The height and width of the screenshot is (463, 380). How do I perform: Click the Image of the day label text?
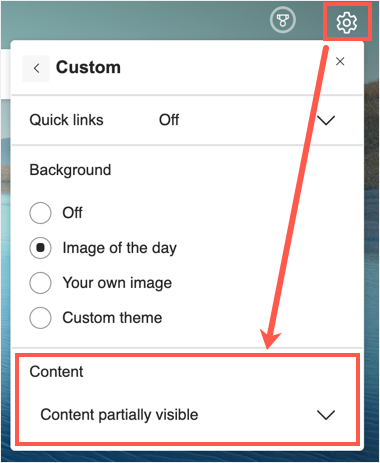tap(120, 248)
